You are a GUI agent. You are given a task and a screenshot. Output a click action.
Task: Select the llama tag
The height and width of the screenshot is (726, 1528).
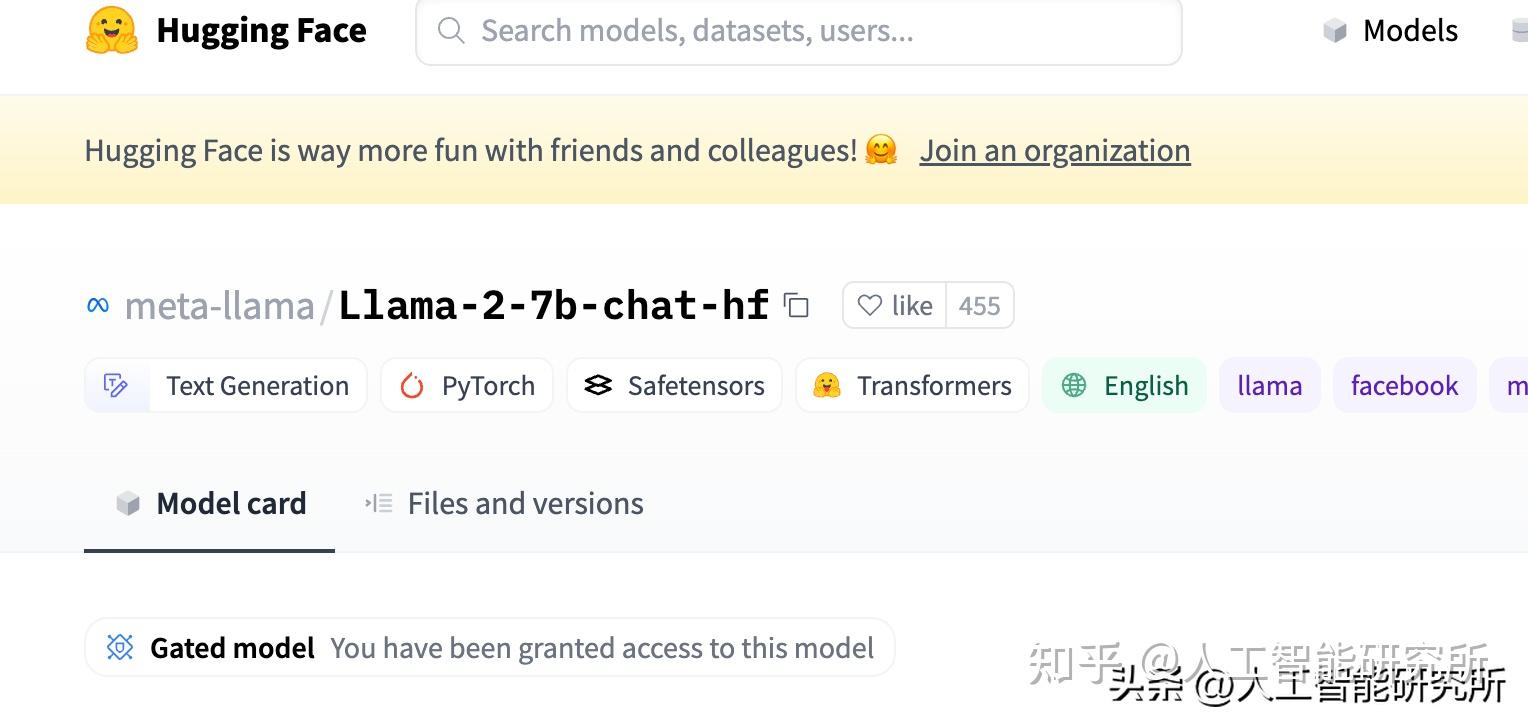pyautogui.click(x=1269, y=386)
